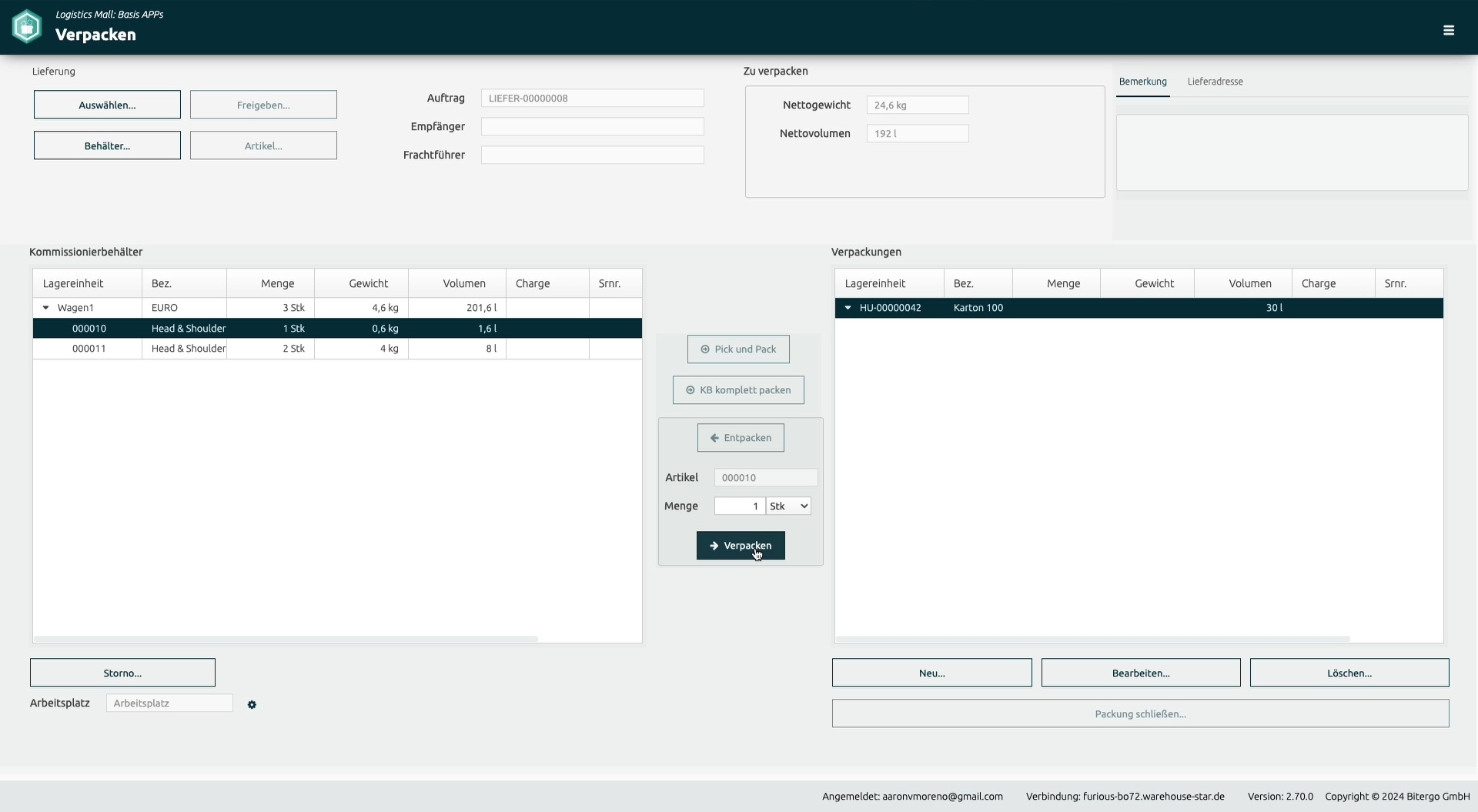Image resolution: width=1478 pixels, height=812 pixels.
Task: Open the Arbeitsplatz settings gear
Action: 252,704
